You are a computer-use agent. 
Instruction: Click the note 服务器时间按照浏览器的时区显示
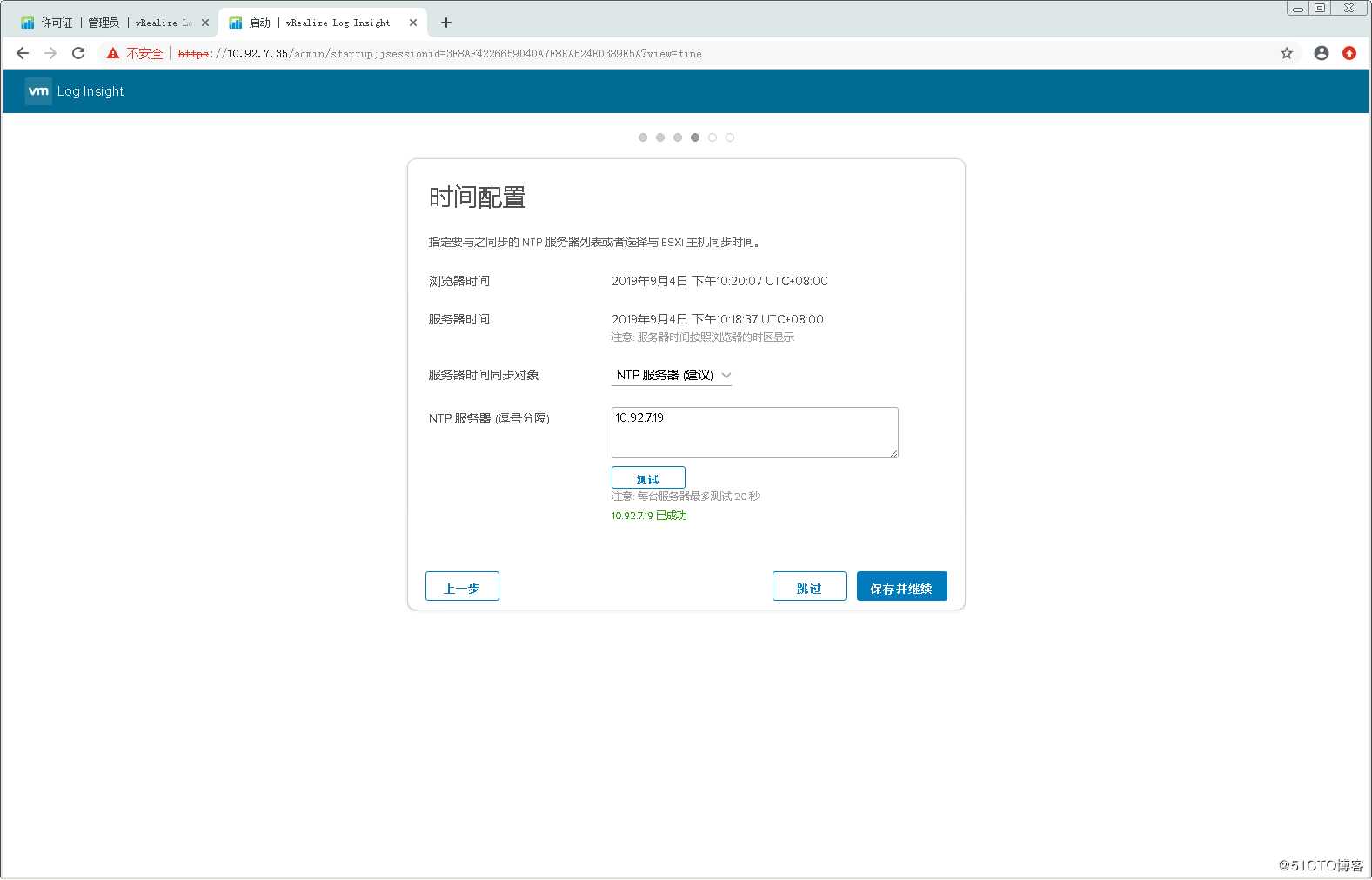tap(703, 337)
